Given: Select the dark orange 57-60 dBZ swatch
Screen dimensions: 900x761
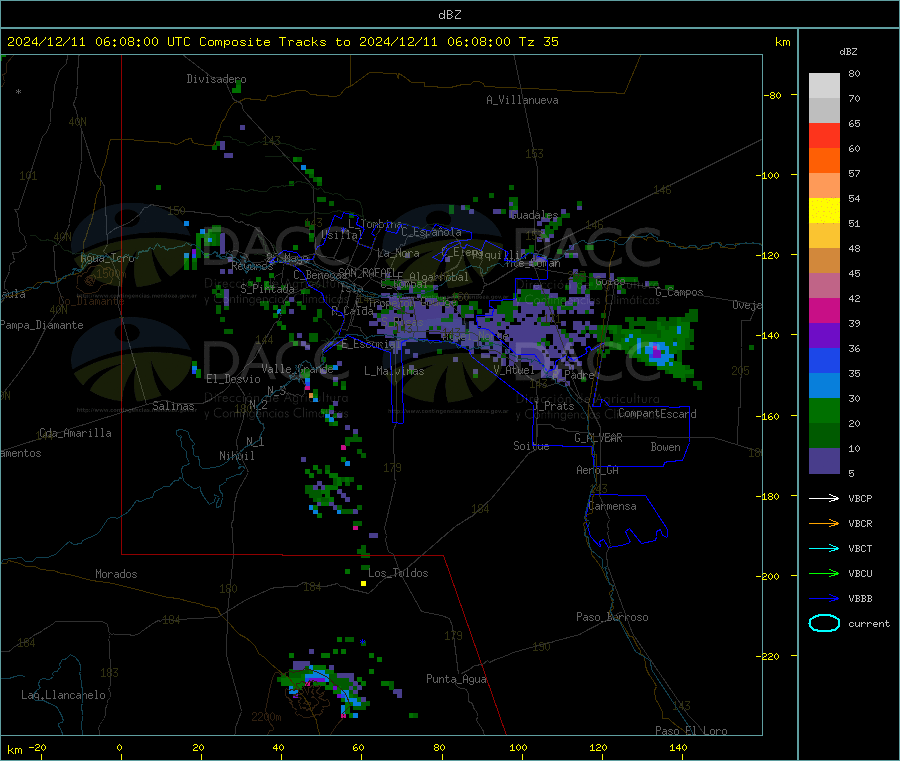Looking at the screenshot, I should coord(824,161).
